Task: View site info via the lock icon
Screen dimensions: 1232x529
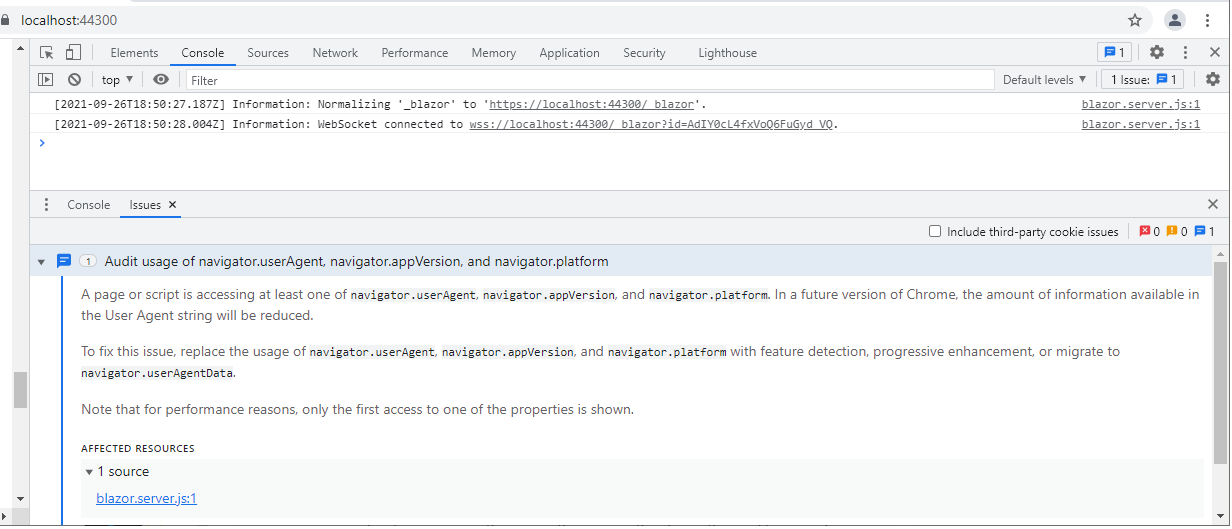Action: (x=5, y=20)
